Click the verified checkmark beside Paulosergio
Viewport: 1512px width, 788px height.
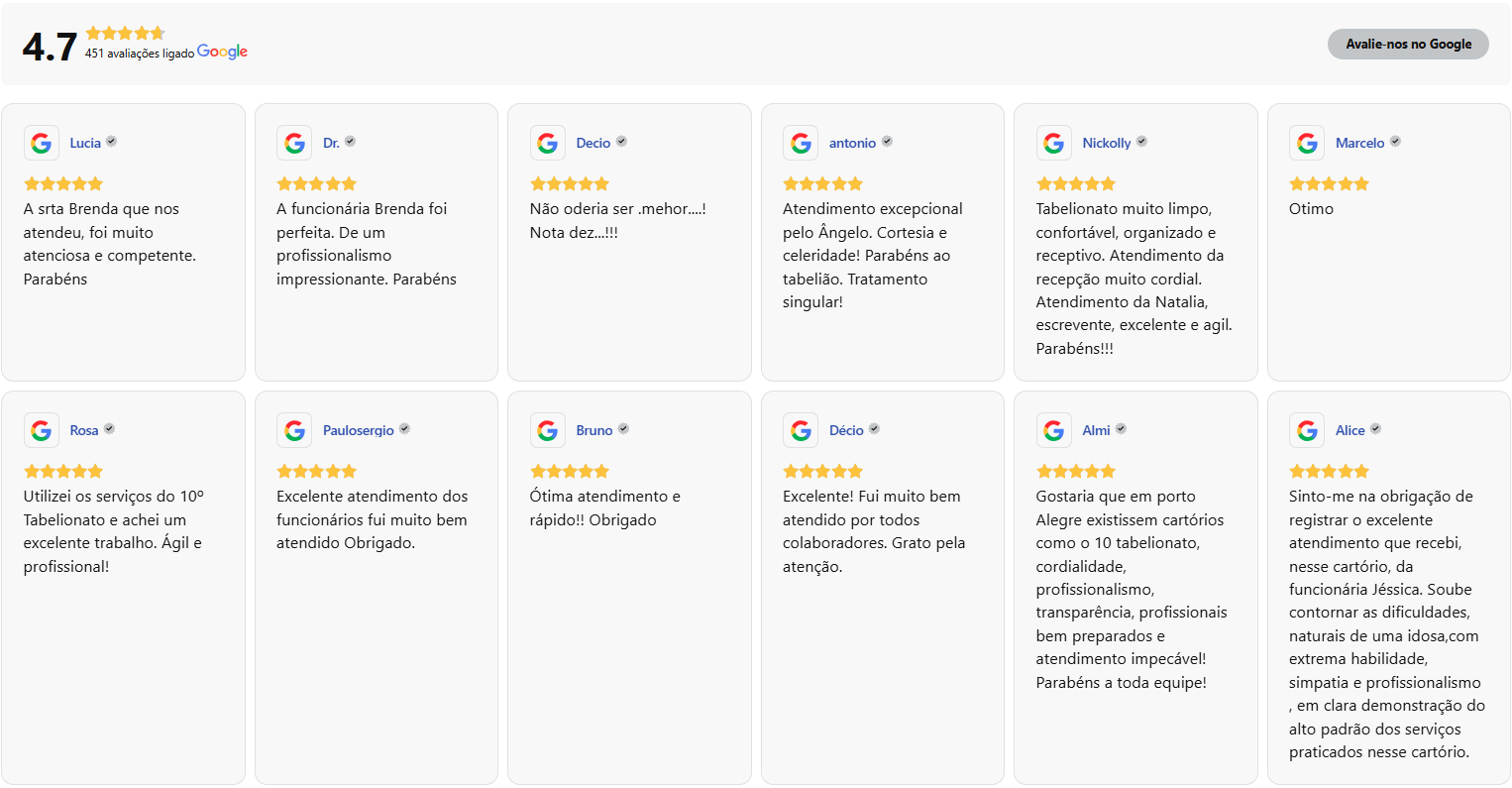[x=404, y=429]
